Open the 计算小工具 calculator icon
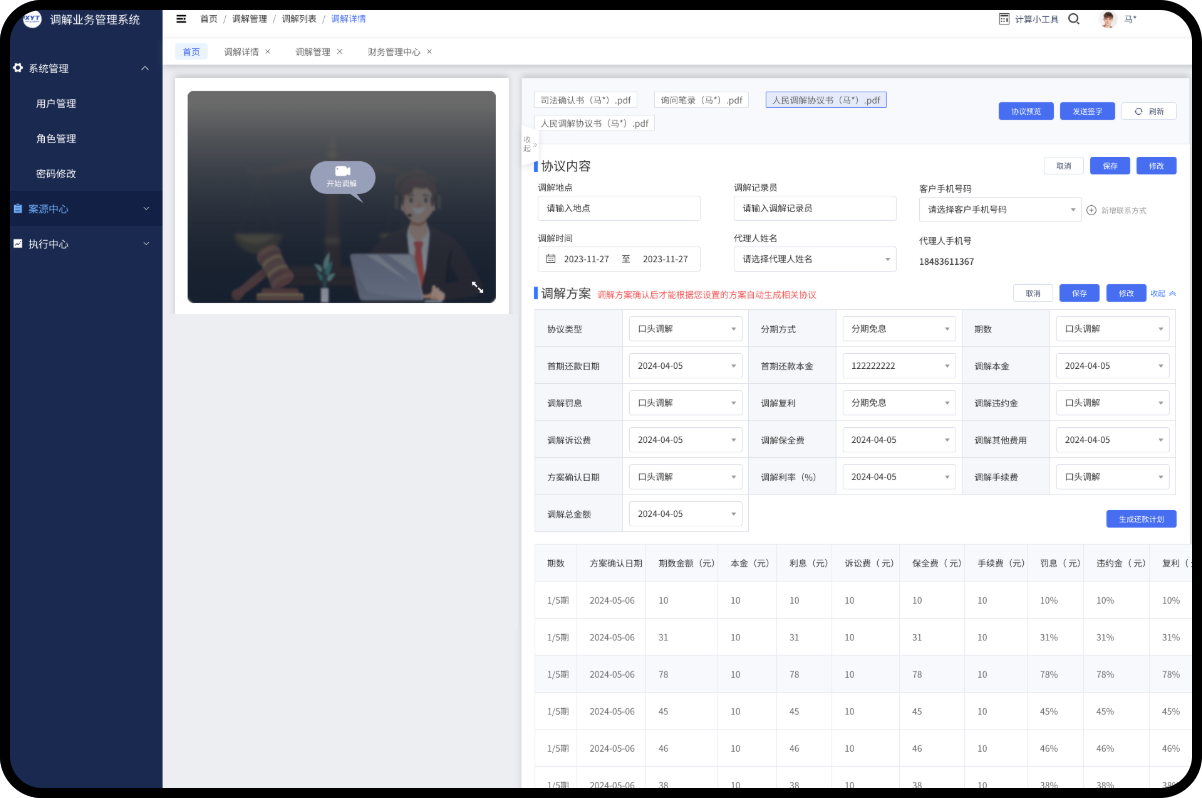1202x798 pixels. pyautogui.click(x=1004, y=19)
